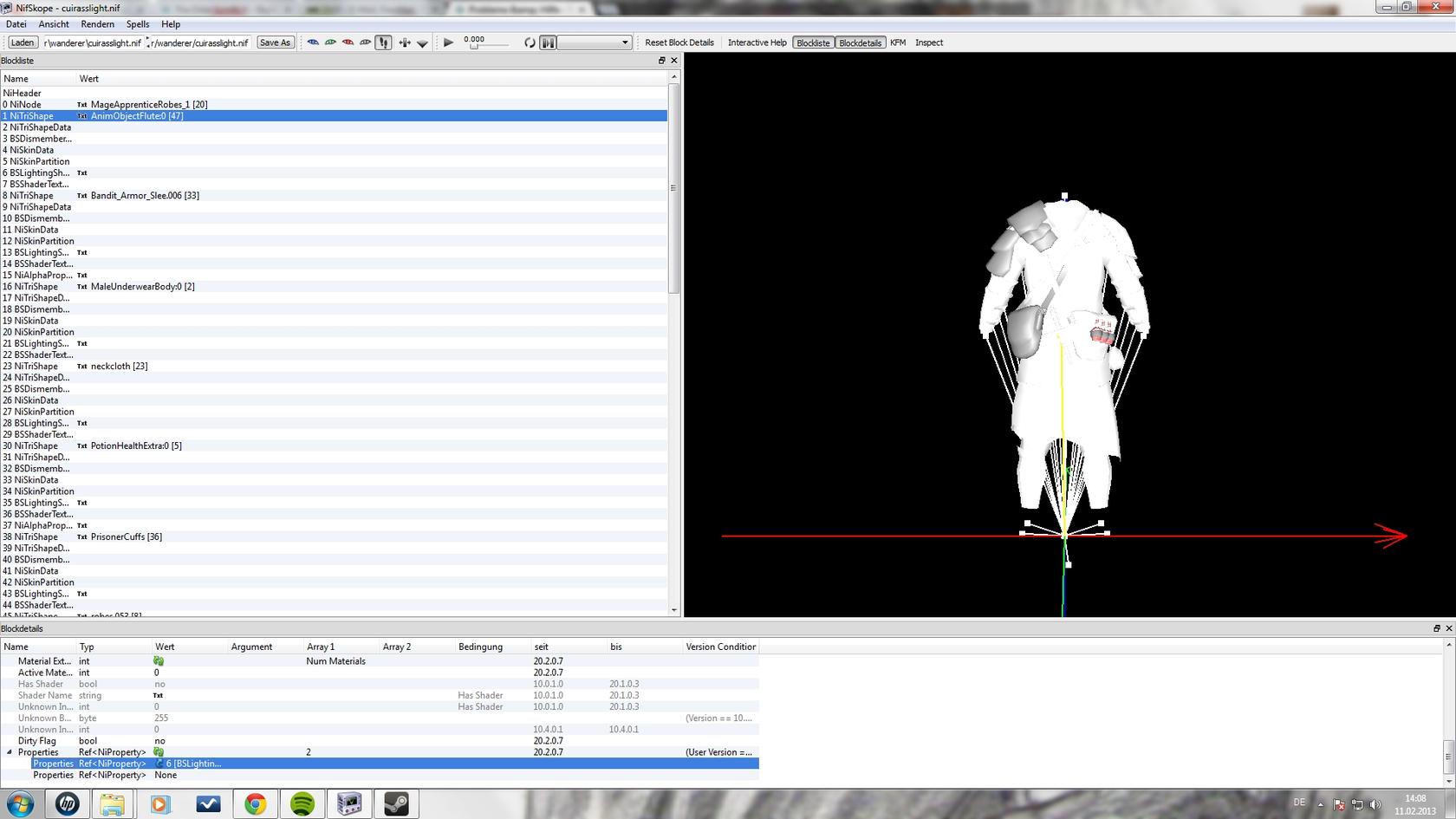Click the gray eye view icon
The height and width of the screenshot is (819, 1456).
pos(365,42)
